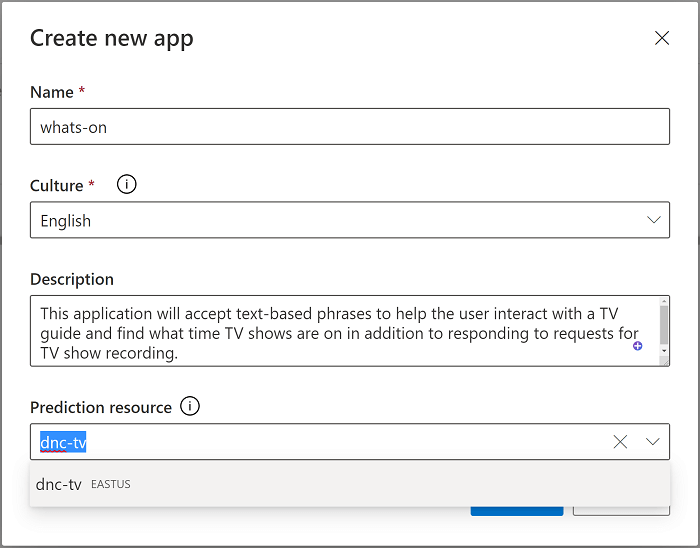Click the Description scrollbar up arrow
700x548 pixels.
coord(664,301)
